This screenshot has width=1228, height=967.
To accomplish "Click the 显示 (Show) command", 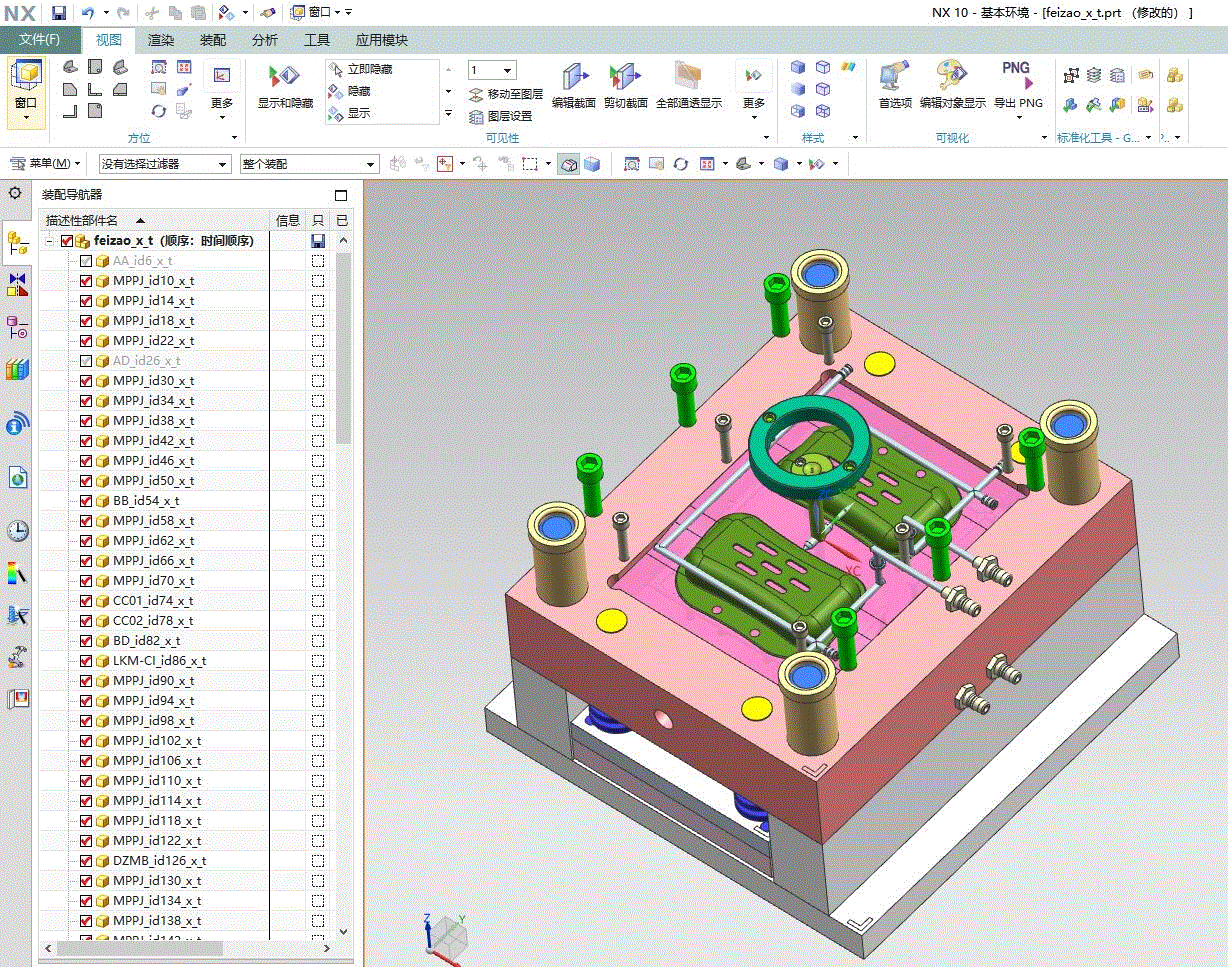I will [350, 113].
